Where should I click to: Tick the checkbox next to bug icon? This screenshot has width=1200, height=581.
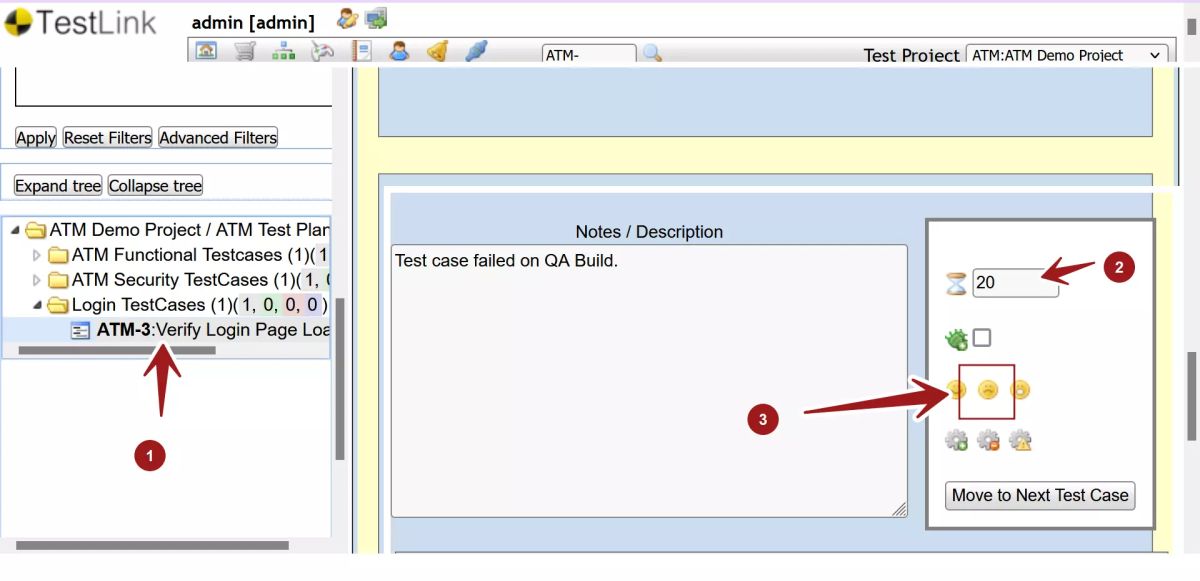982,338
